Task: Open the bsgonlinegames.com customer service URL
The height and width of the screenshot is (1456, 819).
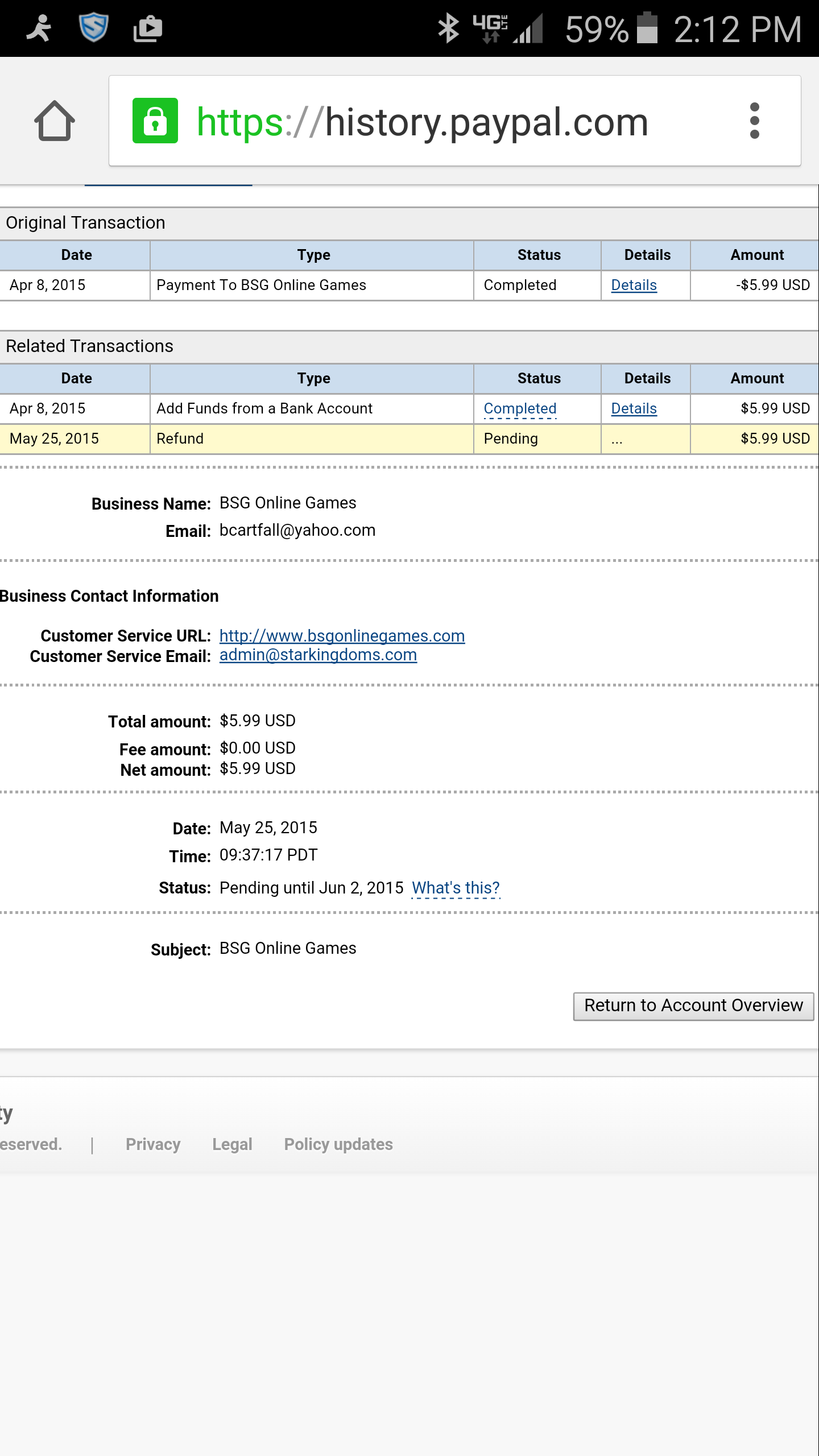Action: pyautogui.click(x=342, y=635)
